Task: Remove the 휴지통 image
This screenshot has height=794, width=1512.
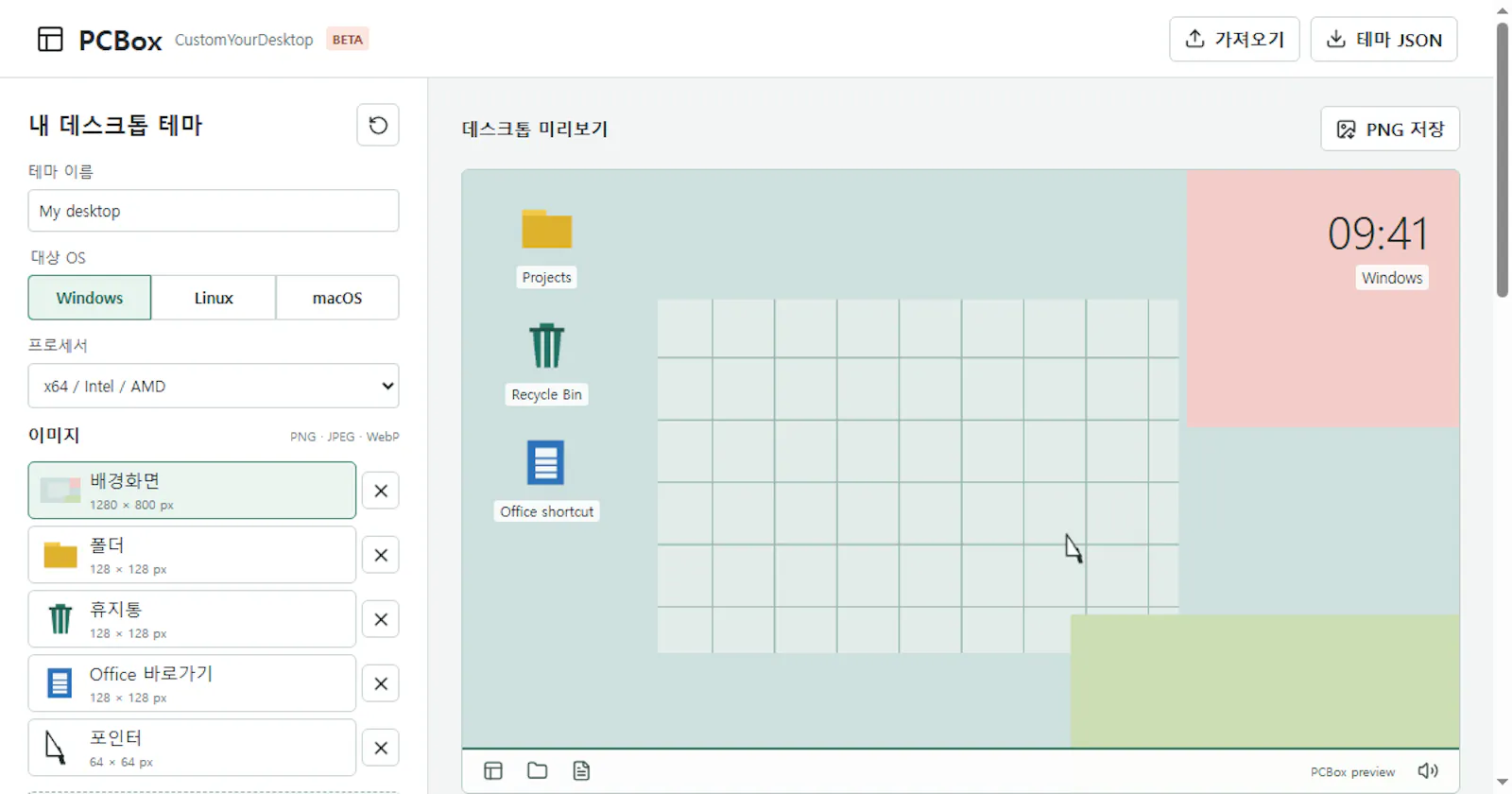Action: [x=381, y=619]
